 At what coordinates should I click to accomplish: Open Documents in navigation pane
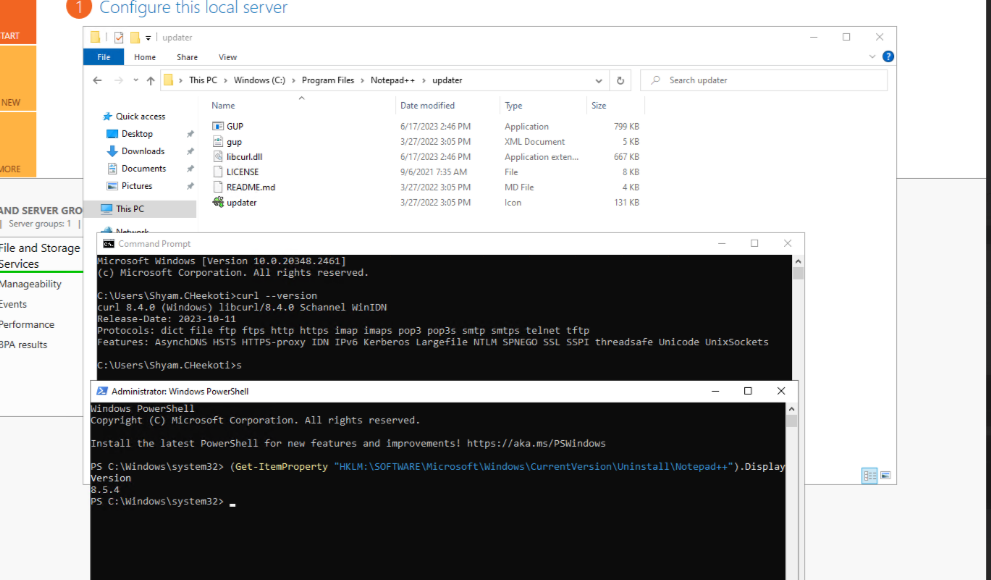pyautogui.click(x=143, y=169)
